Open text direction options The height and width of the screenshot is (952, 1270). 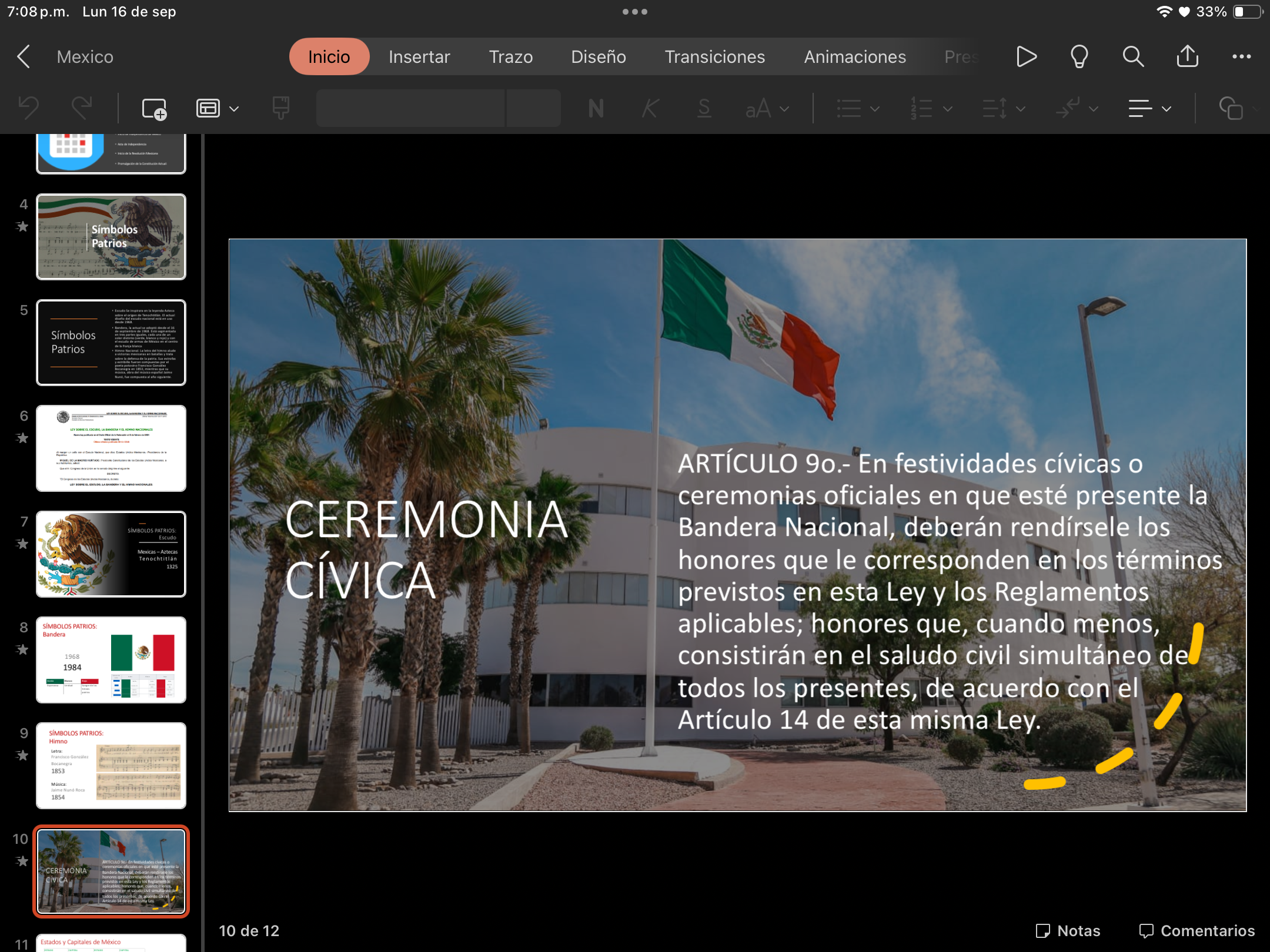pyautogui.click(x=1077, y=109)
